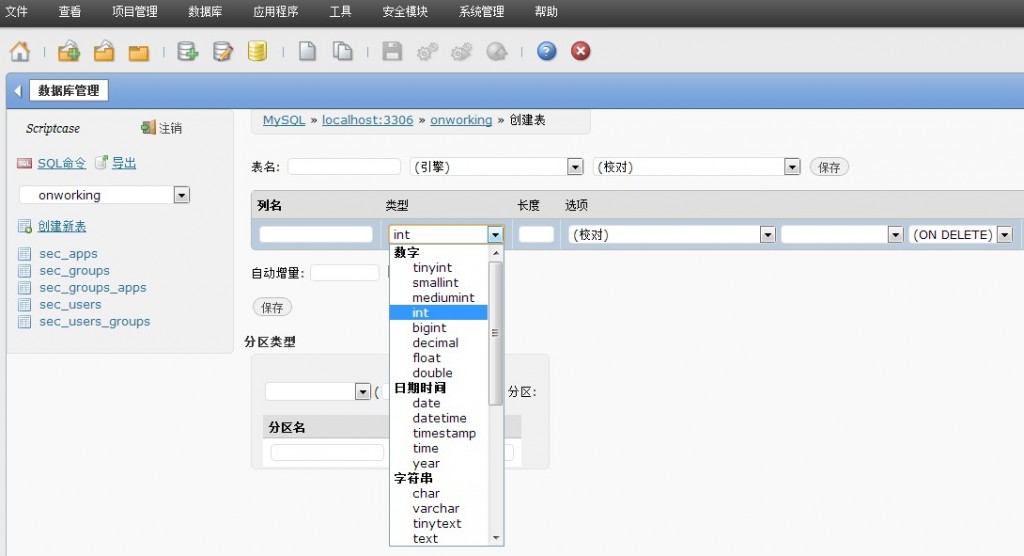Viewport: 1024px width, 556px height.
Task: Click the 表名 text input field
Action: (343, 167)
